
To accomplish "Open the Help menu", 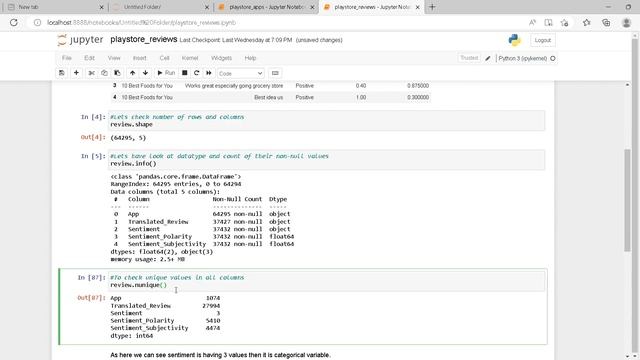I will [x=250, y=58].
